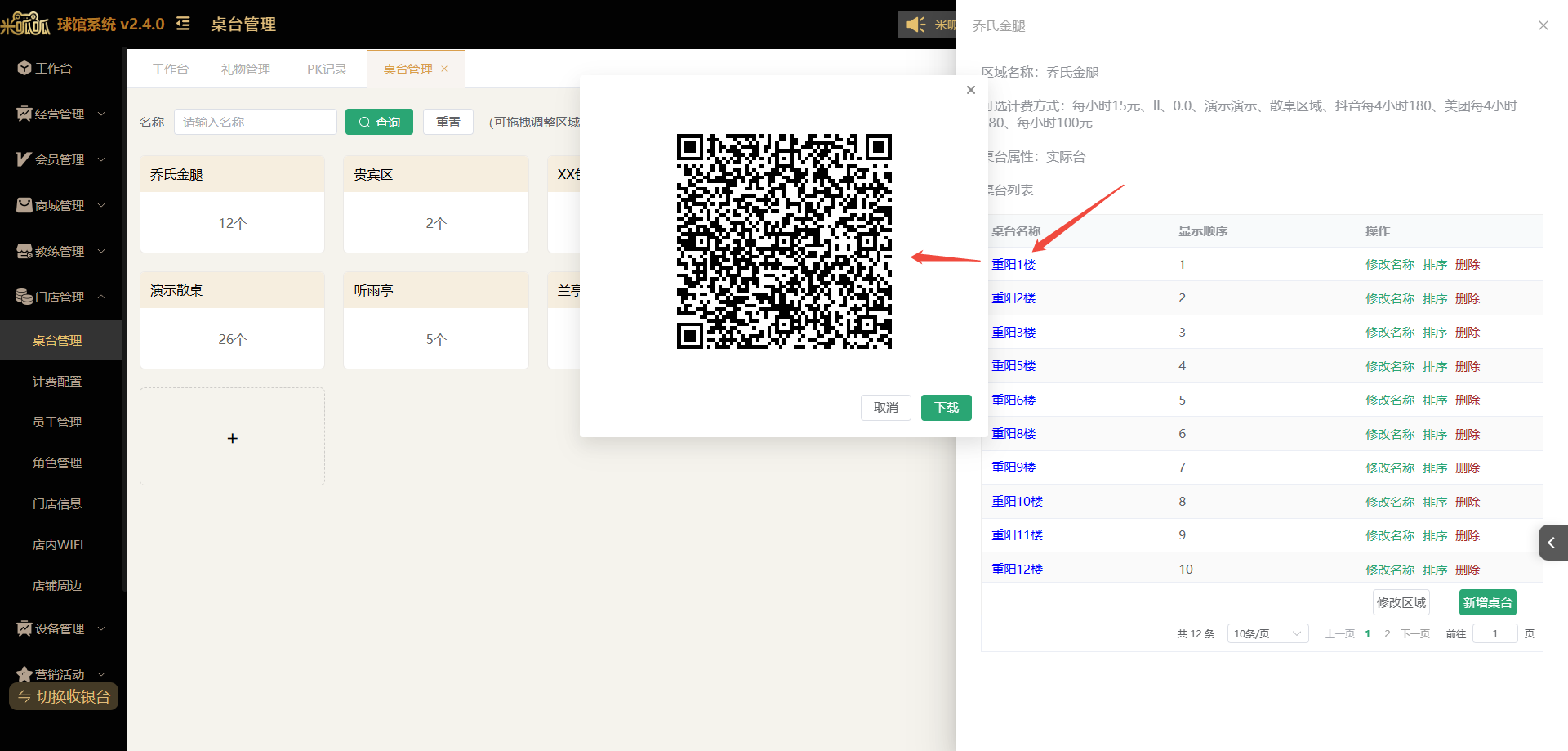Click 删除 for 重阳10楼
This screenshot has width=1568, height=751.
[x=1468, y=502]
